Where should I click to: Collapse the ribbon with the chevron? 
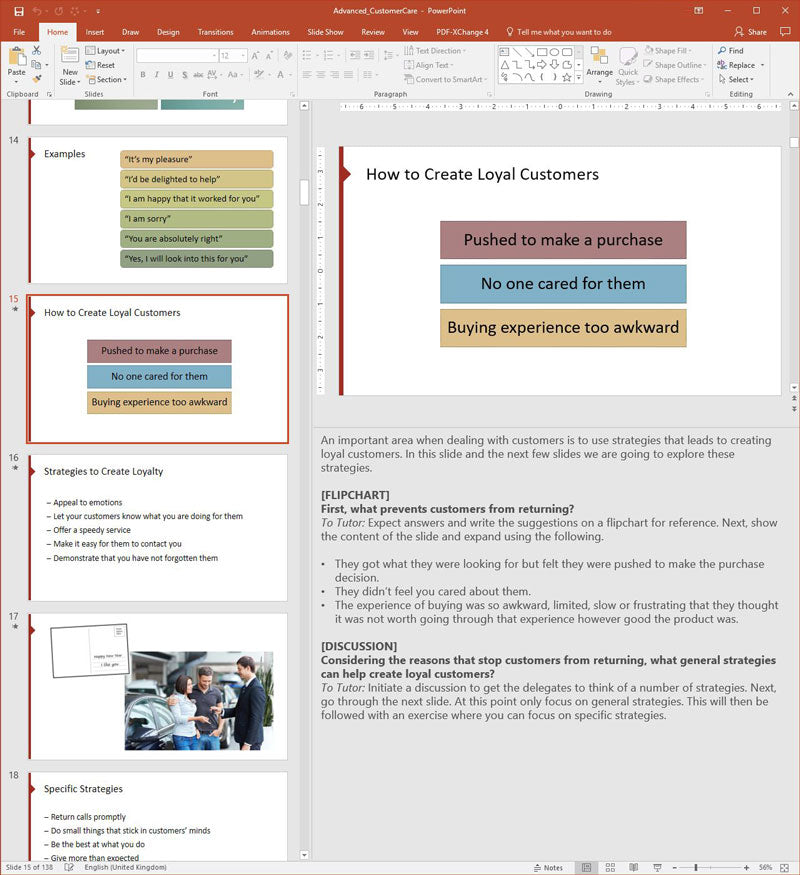[x=791, y=94]
